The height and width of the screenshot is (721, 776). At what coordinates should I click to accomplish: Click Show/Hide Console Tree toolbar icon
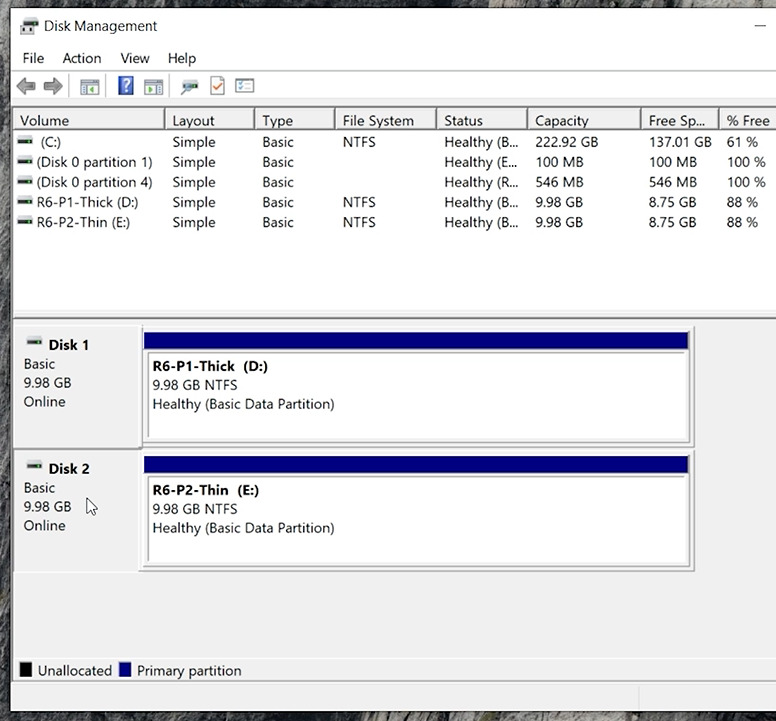click(90, 87)
